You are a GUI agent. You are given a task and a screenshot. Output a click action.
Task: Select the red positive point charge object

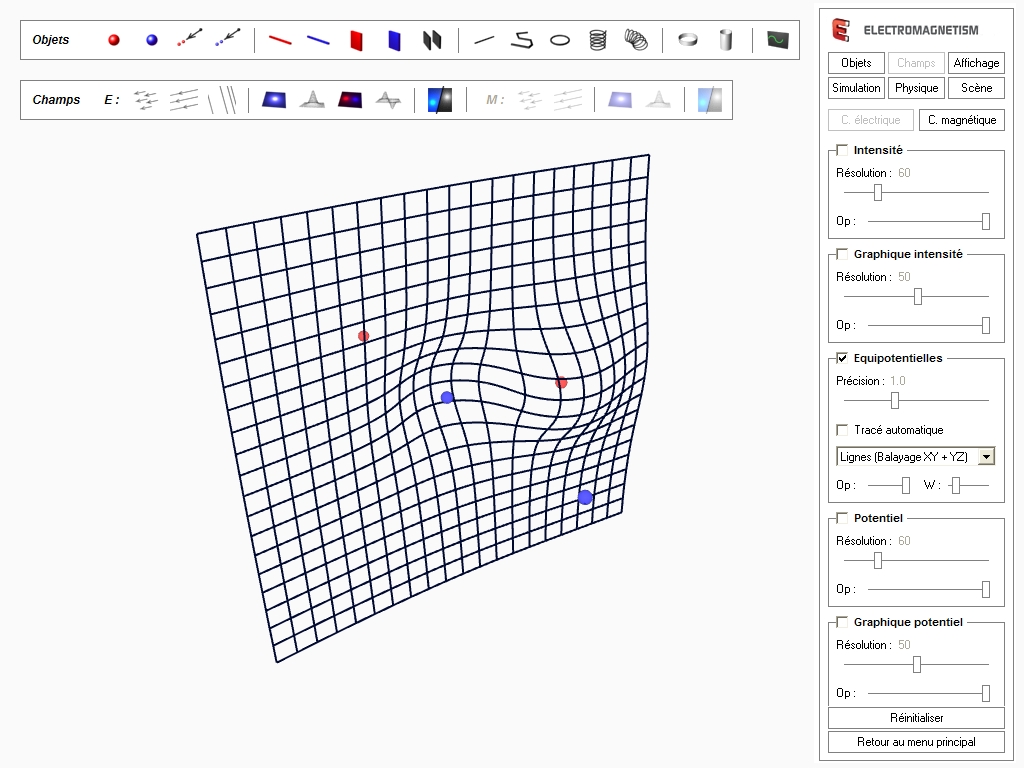tap(114, 40)
